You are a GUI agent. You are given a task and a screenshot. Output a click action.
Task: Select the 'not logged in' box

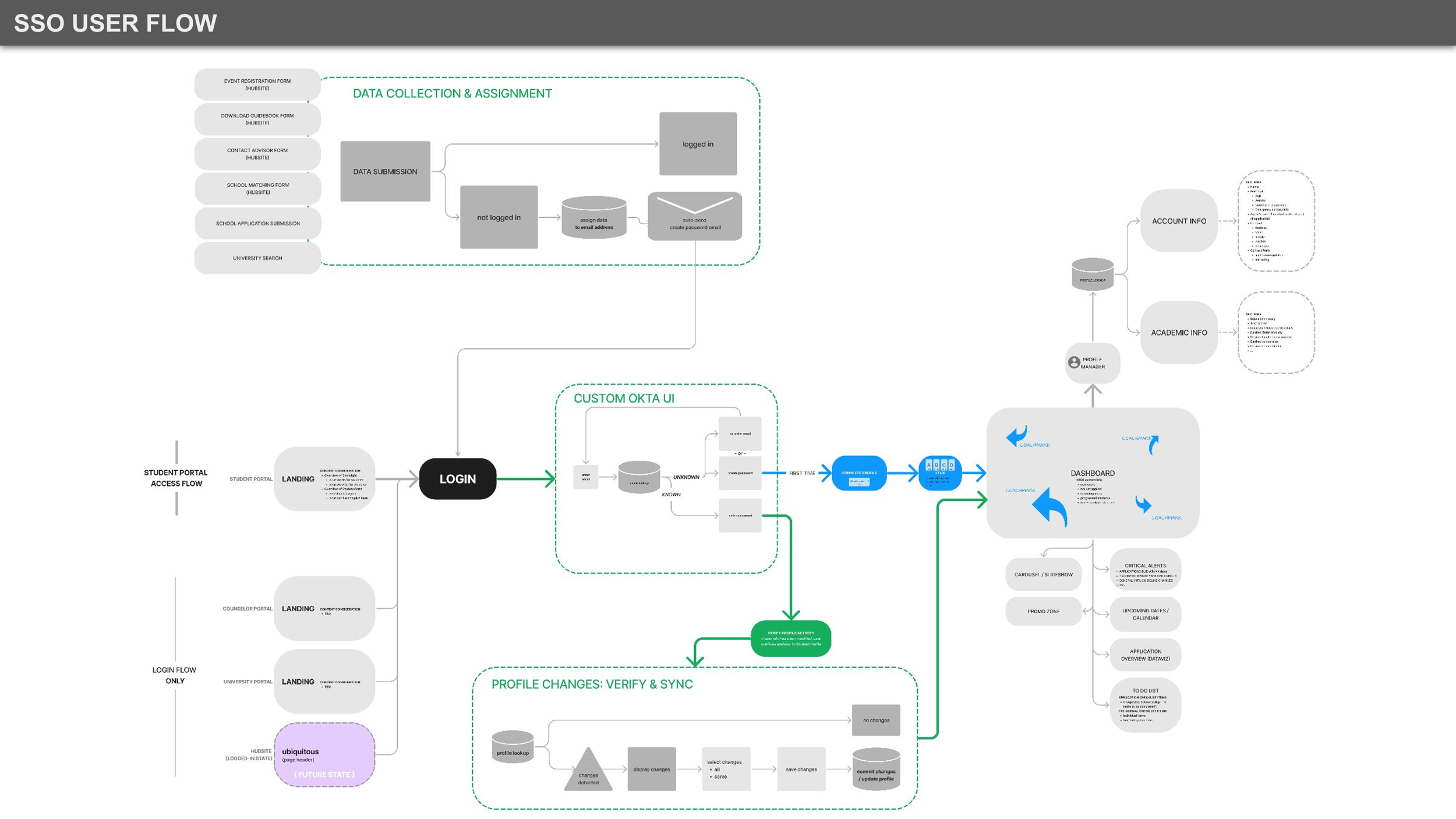point(499,217)
